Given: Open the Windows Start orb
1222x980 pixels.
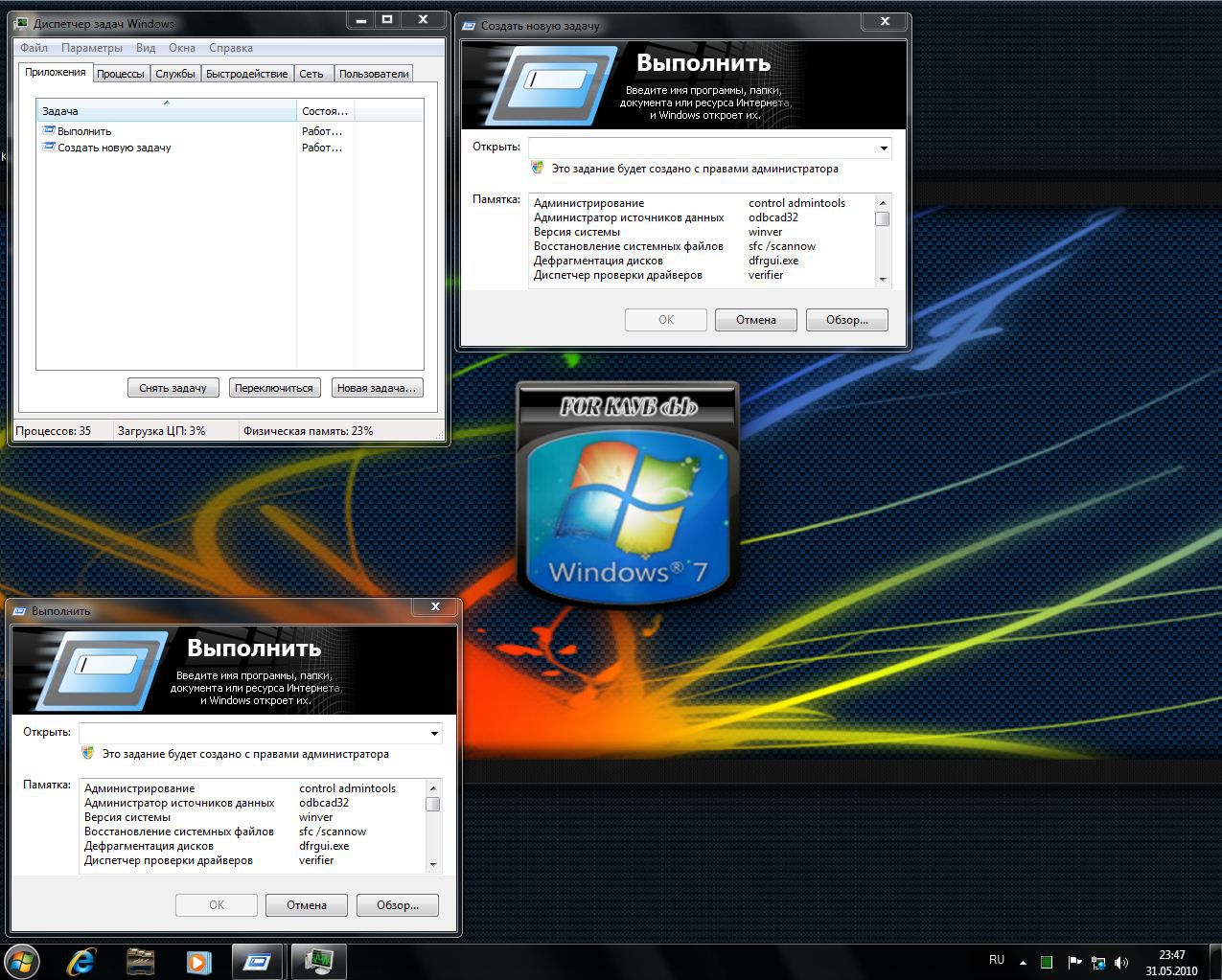Looking at the screenshot, I should tap(21, 961).
